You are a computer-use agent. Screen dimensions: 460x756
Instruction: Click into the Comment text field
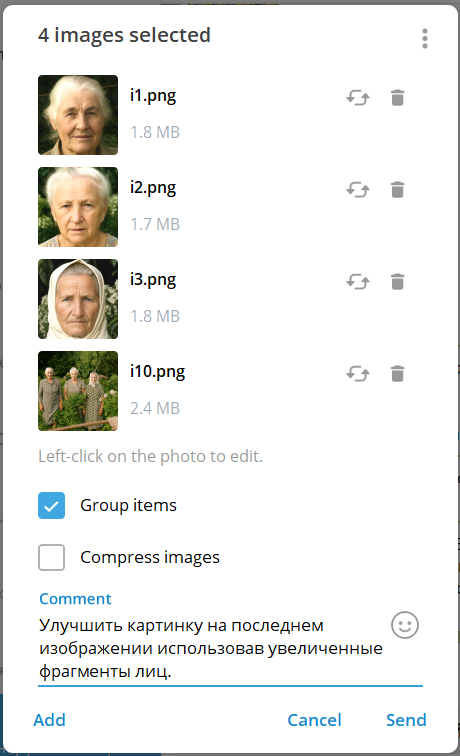tap(212, 648)
